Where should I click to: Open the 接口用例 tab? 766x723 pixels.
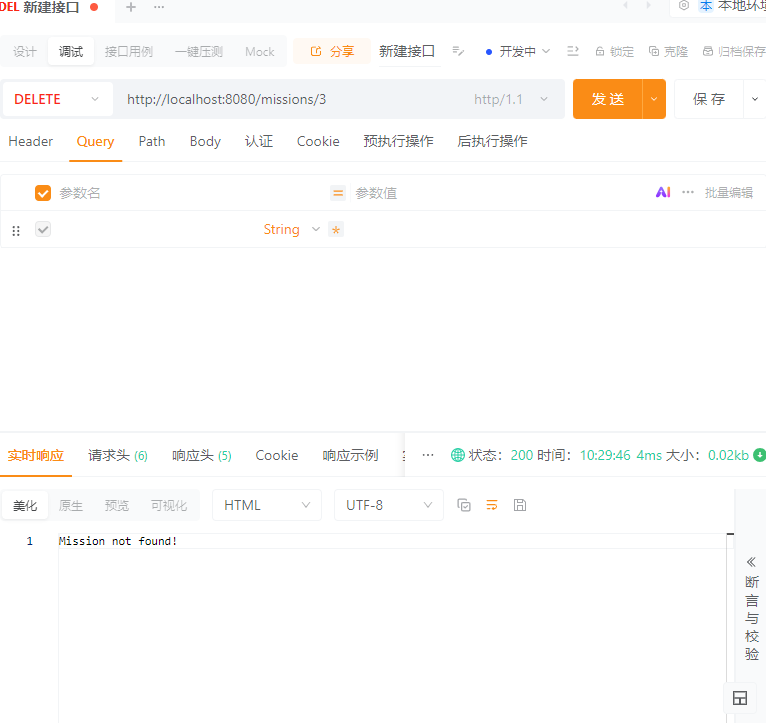pos(128,52)
